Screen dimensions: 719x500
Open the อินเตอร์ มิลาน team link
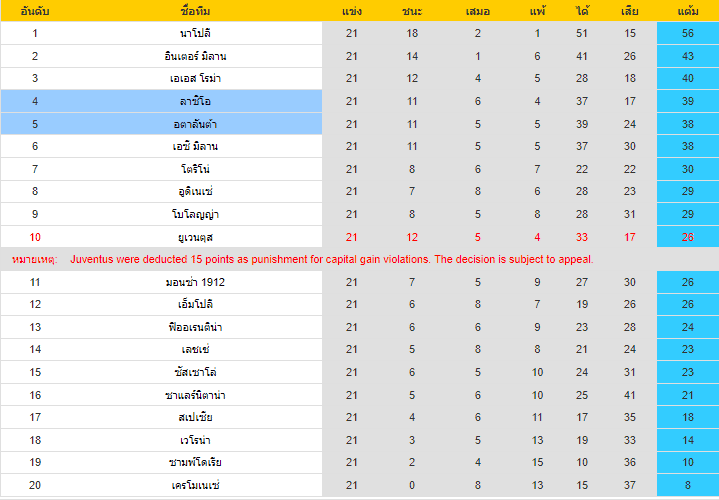point(195,56)
